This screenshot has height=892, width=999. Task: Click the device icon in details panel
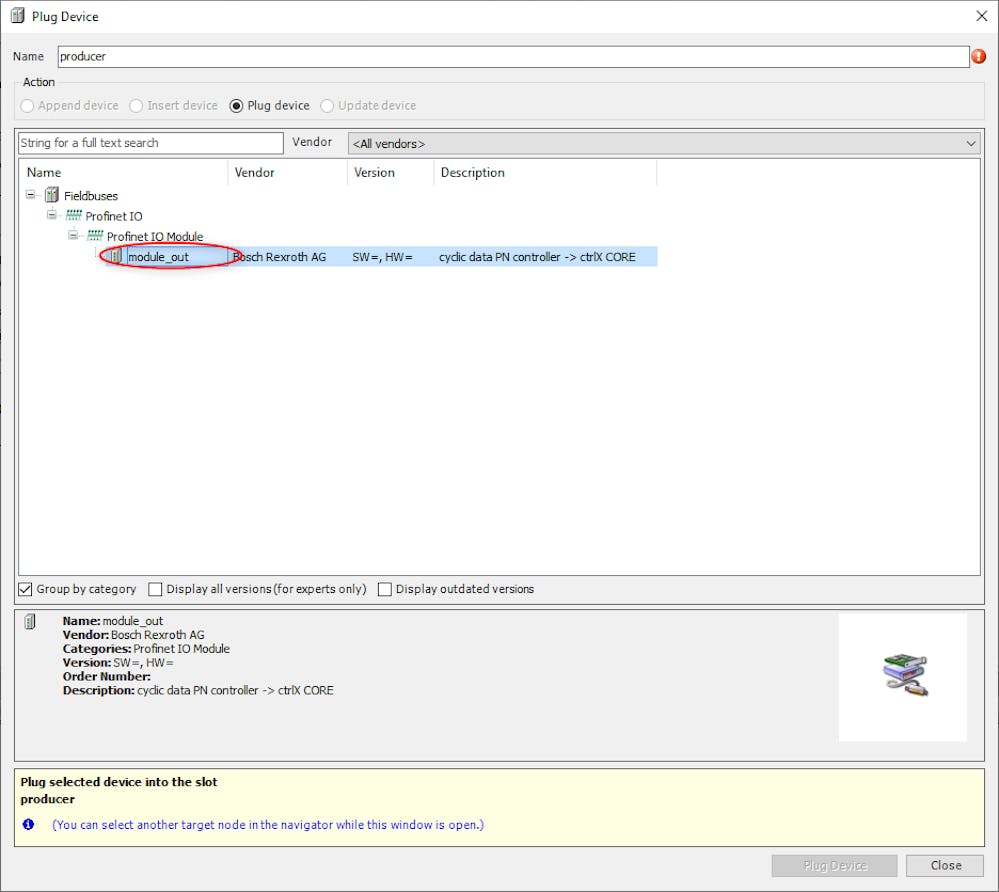tap(30, 621)
